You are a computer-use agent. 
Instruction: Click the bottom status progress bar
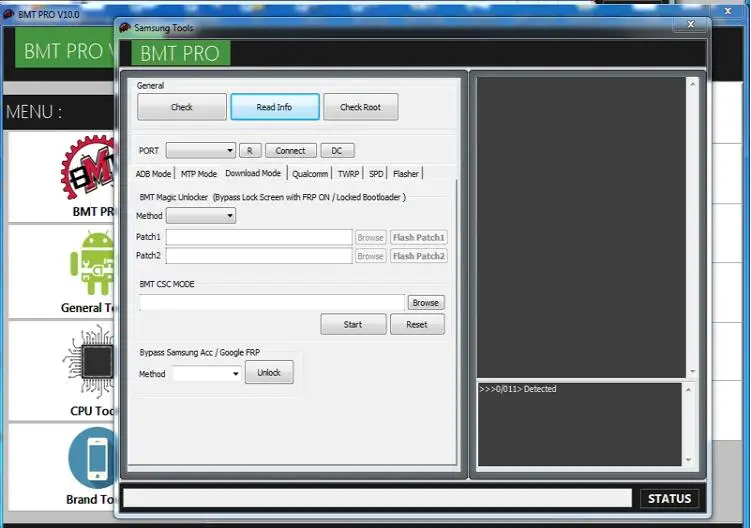click(377, 498)
